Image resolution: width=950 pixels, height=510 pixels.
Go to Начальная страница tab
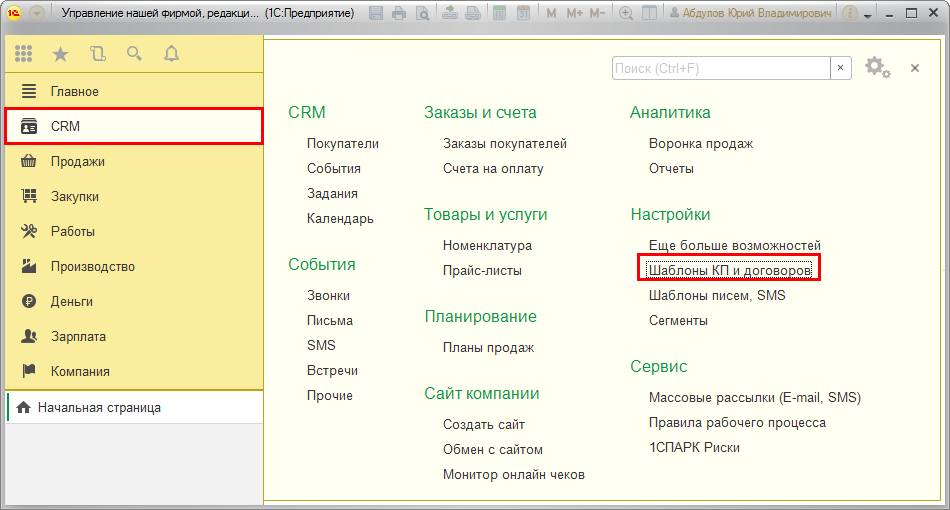click(x=134, y=408)
